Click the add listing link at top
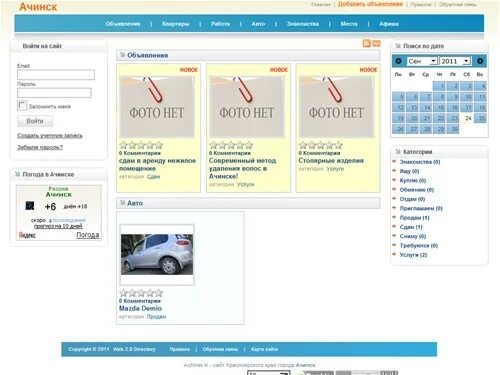Viewport: 500px width, 375px height. [370, 4]
